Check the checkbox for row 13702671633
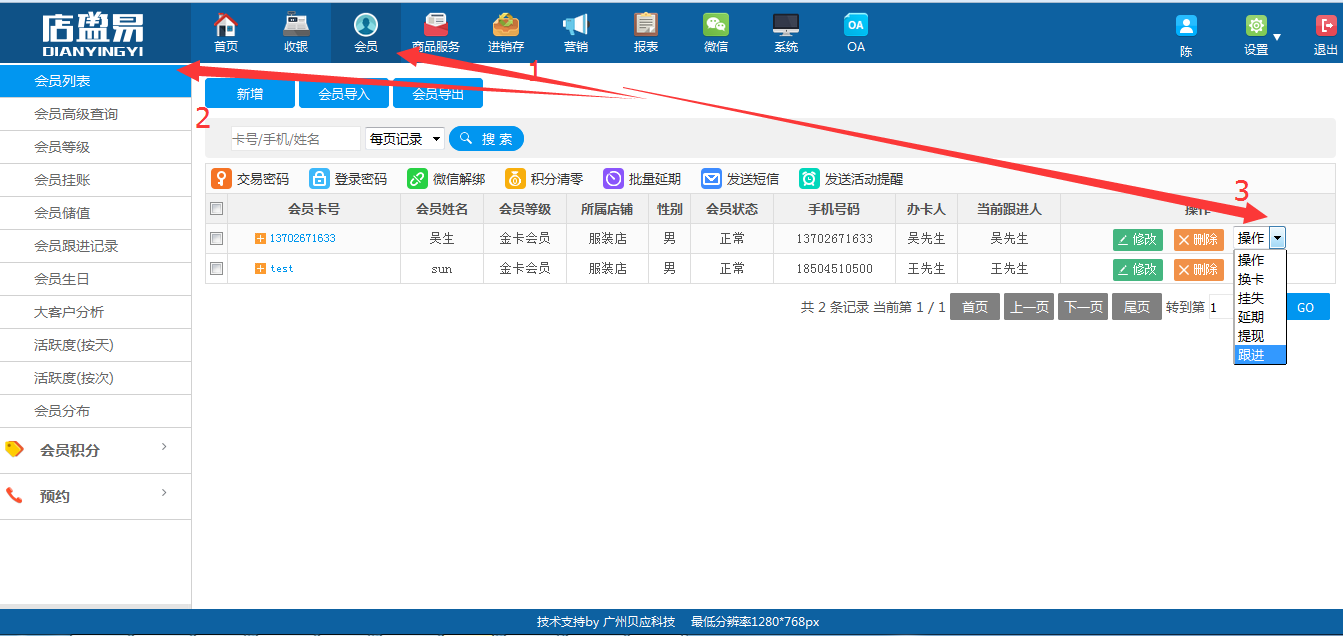 tap(216, 239)
